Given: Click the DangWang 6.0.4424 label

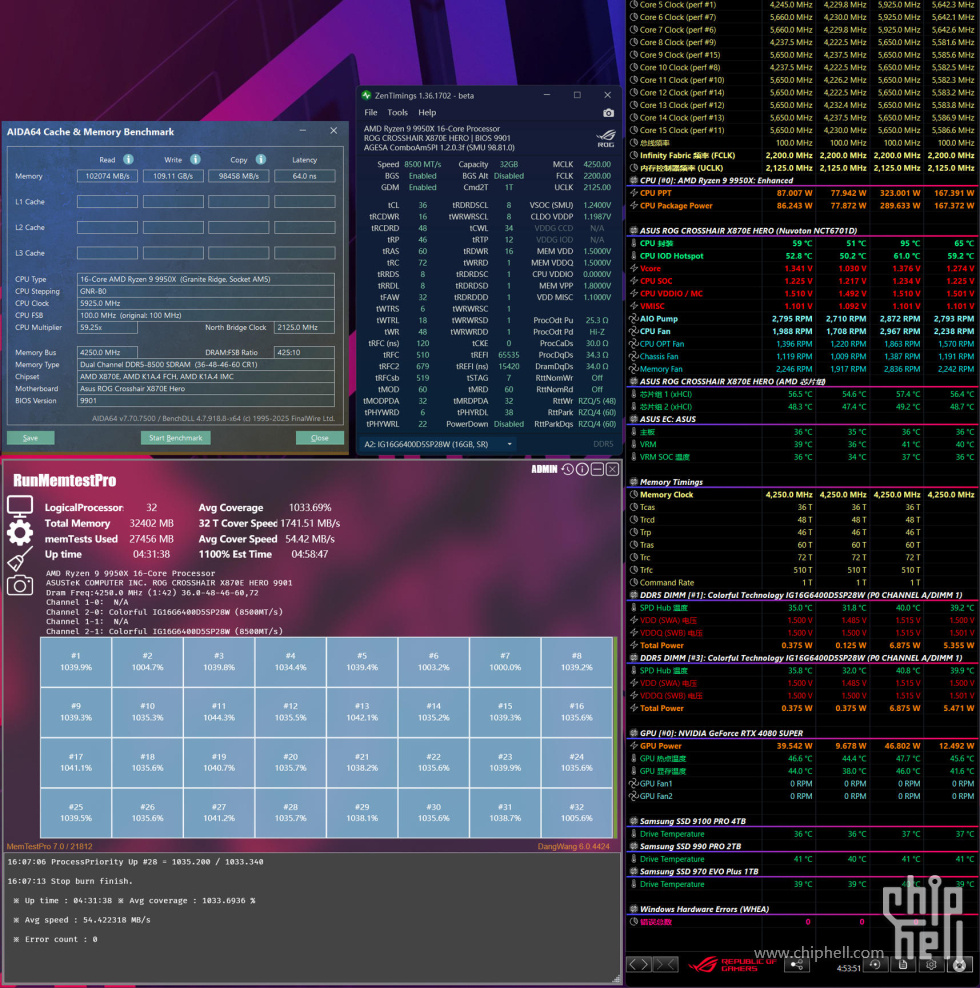Looking at the screenshot, I should [574, 846].
